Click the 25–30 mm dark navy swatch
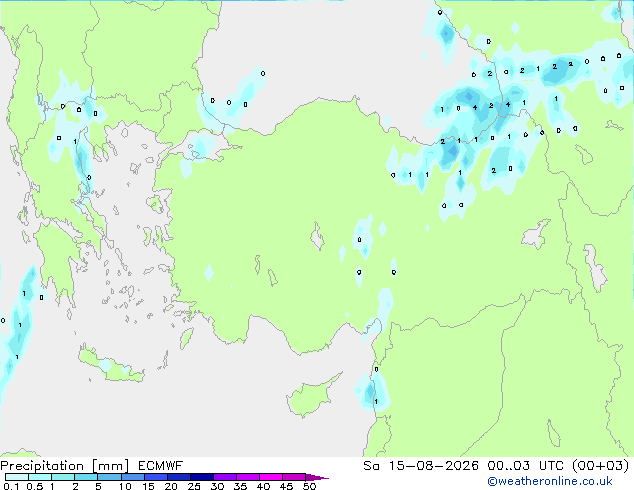Image resolution: width=634 pixels, height=490 pixels. (x=201, y=477)
